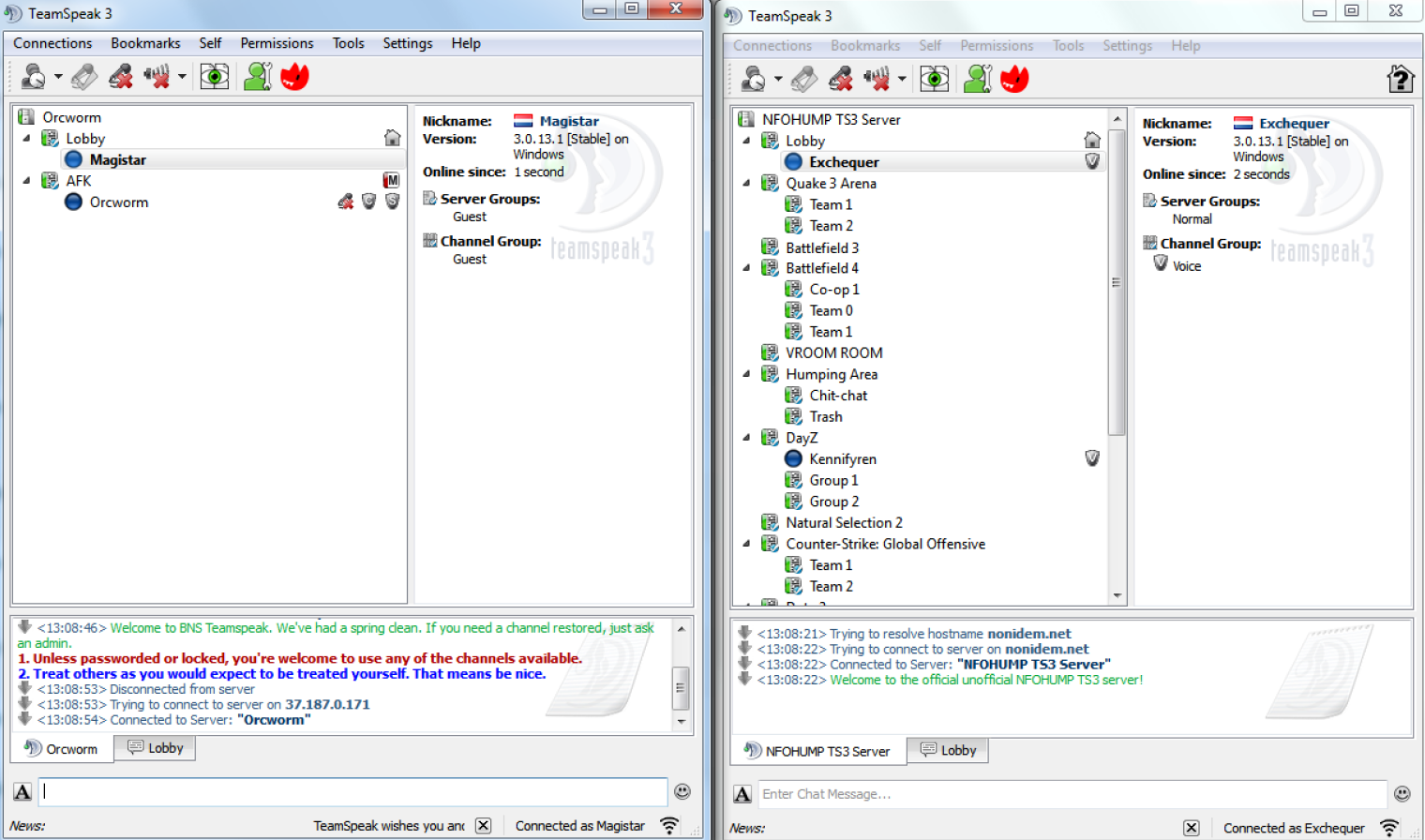Click red Overwolf icon in Magistar window

point(294,76)
